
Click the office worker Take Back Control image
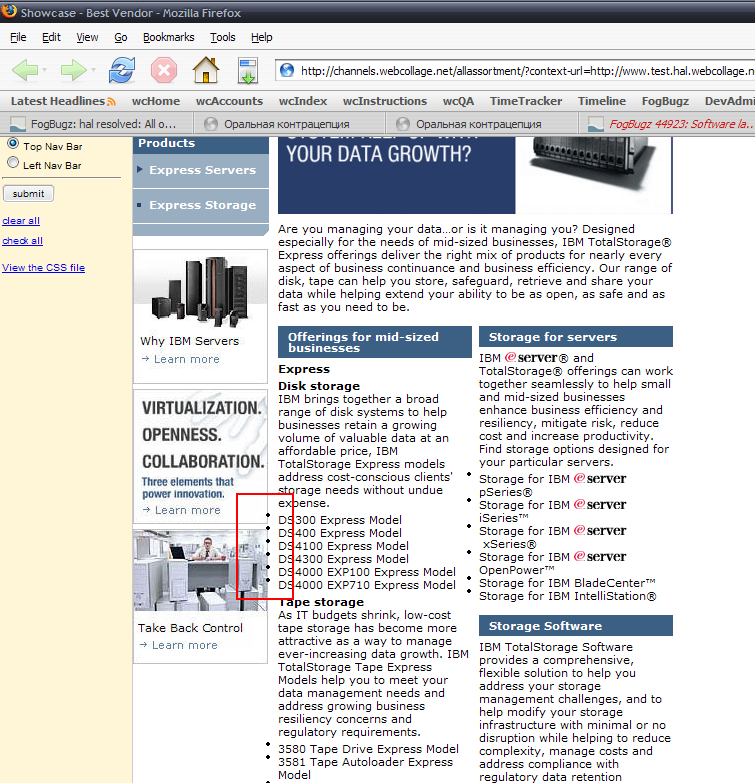tap(200, 570)
